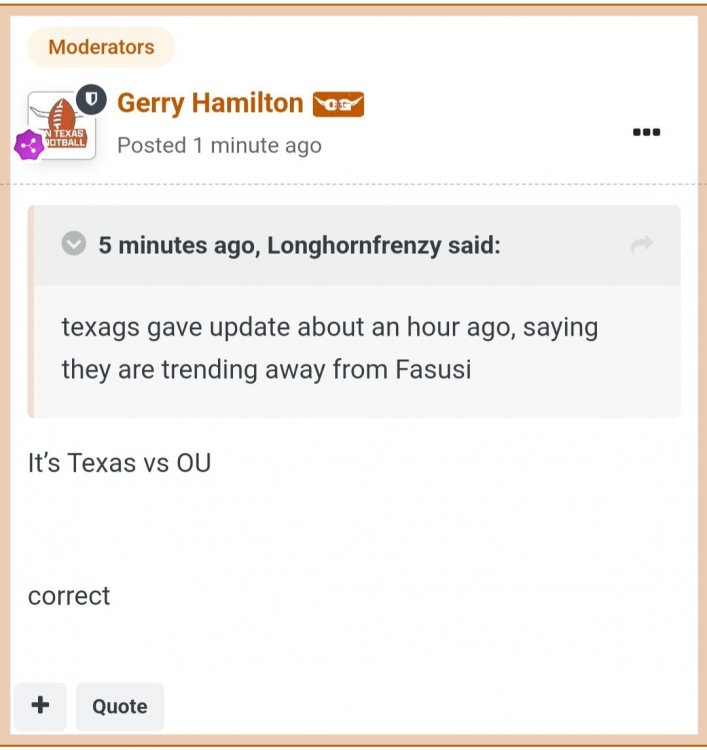Click the quoted texags update text
The width and height of the screenshot is (707, 750).
330,348
